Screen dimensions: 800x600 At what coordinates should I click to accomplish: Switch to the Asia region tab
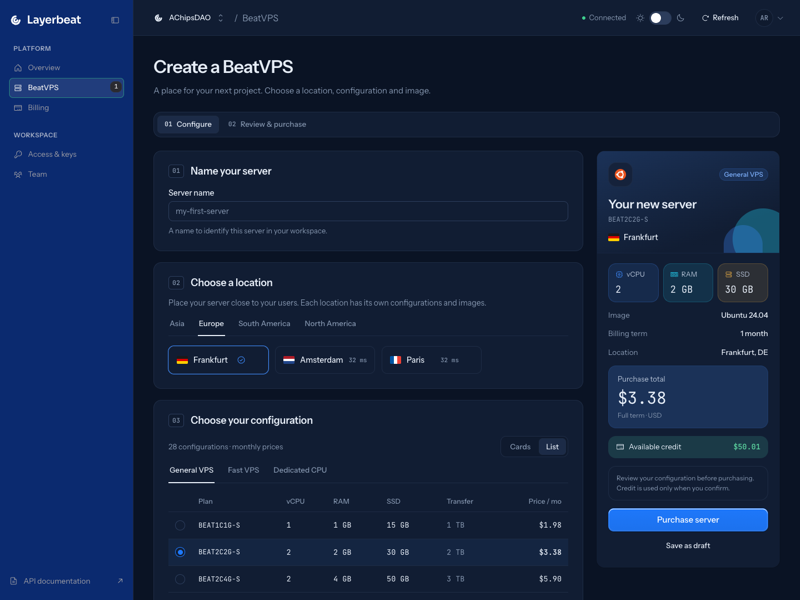click(x=177, y=323)
